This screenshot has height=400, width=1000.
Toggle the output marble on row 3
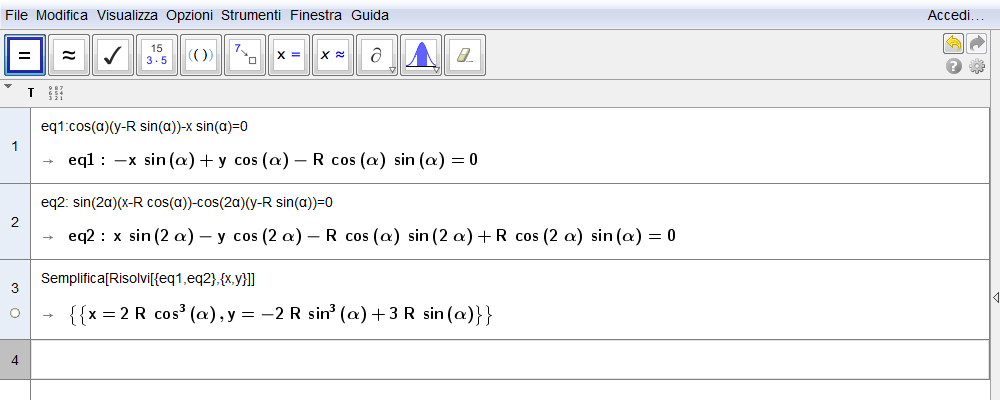tap(15, 313)
